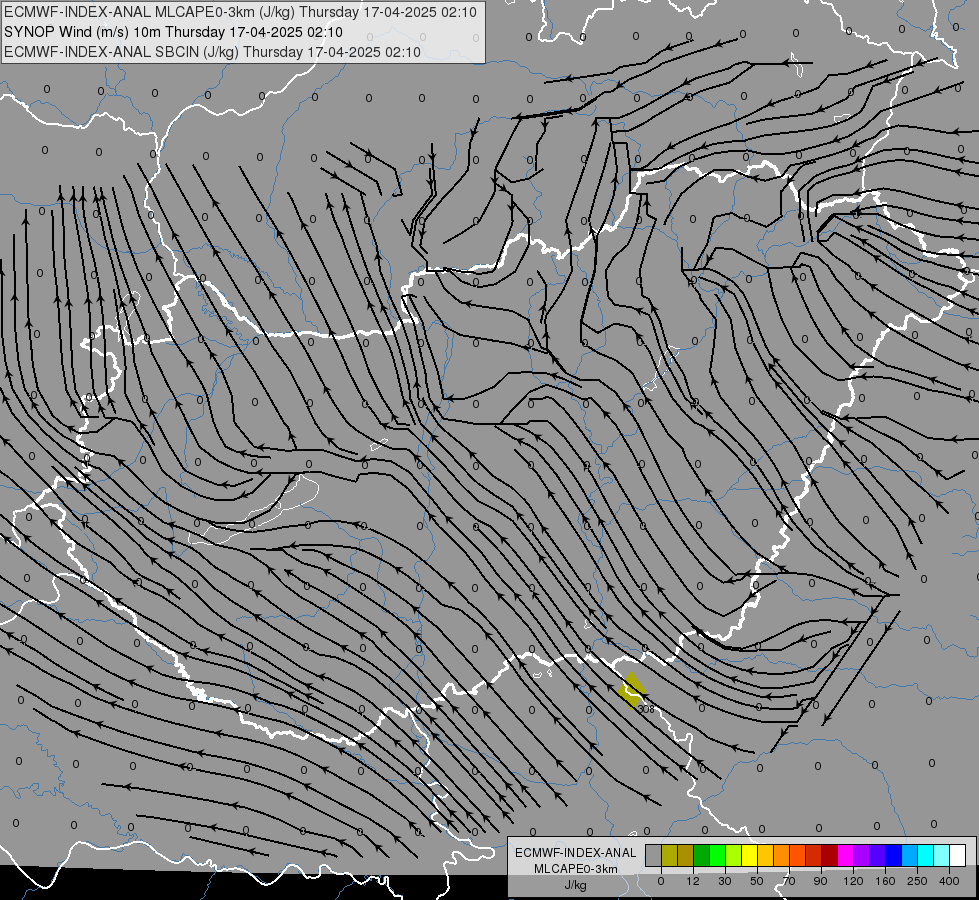This screenshot has width=979, height=900.
Task: Pick the dark green legend swatch
Action: [701, 855]
